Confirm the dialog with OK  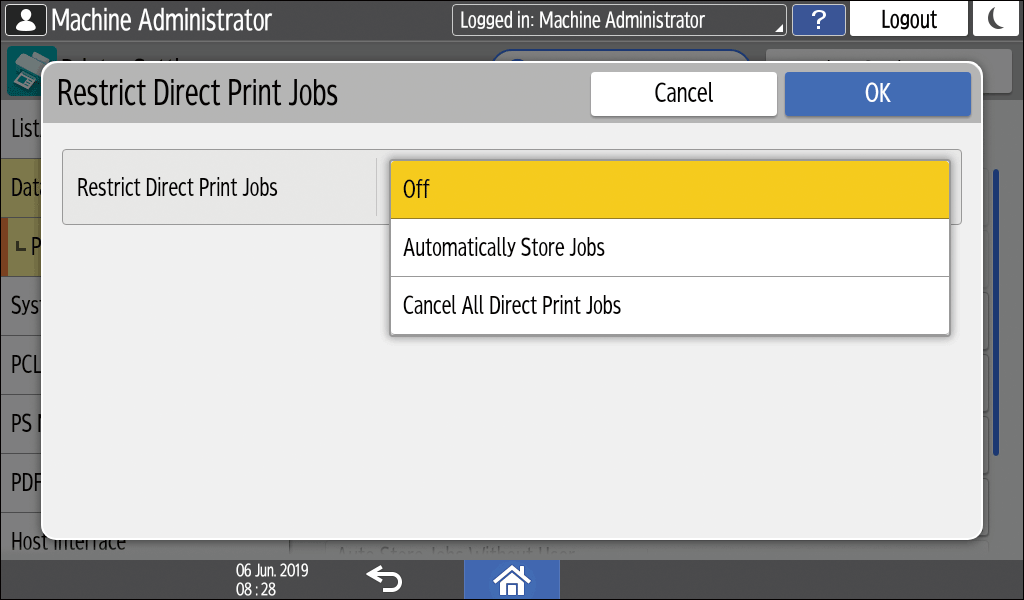[x=877, y=94]
